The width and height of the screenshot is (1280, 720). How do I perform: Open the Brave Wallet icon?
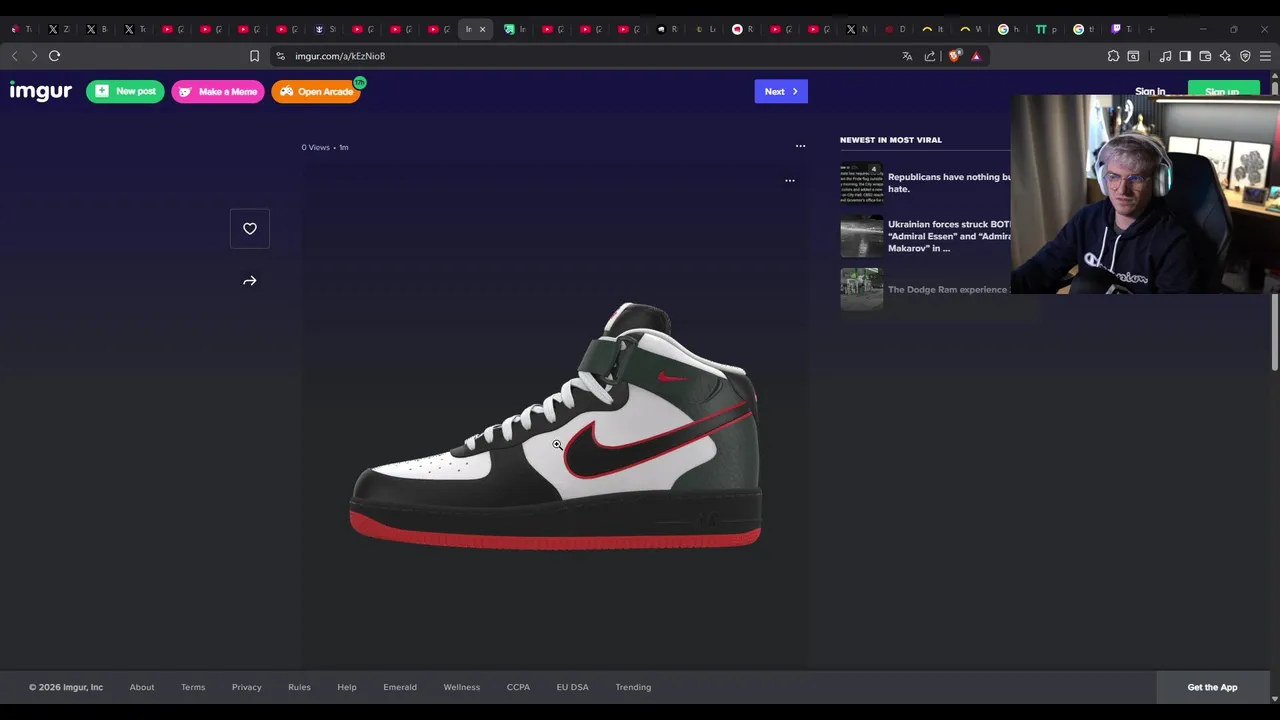pyautogui.click(x=1205, y=56)
